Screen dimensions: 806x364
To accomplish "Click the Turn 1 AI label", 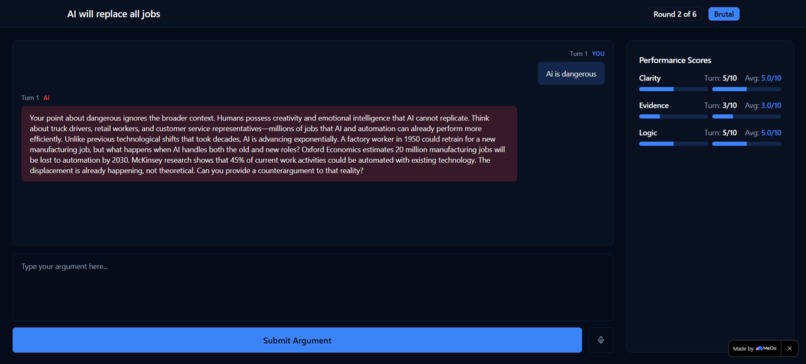I will (35, 98).
